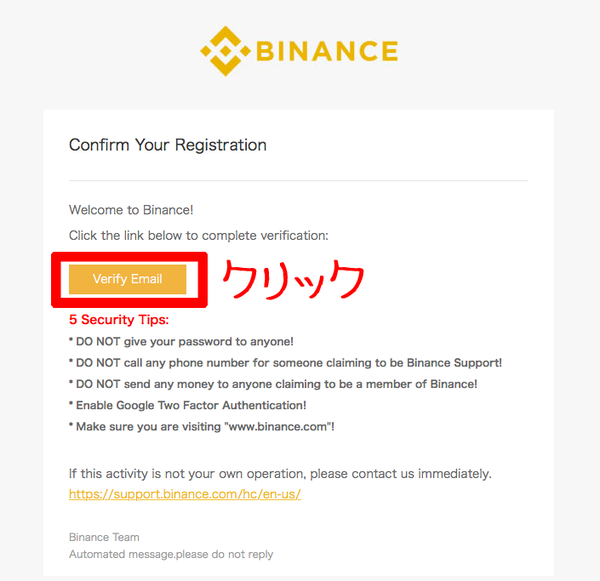Click the 'Make sure you are visiting' text

tap(148, 426)
